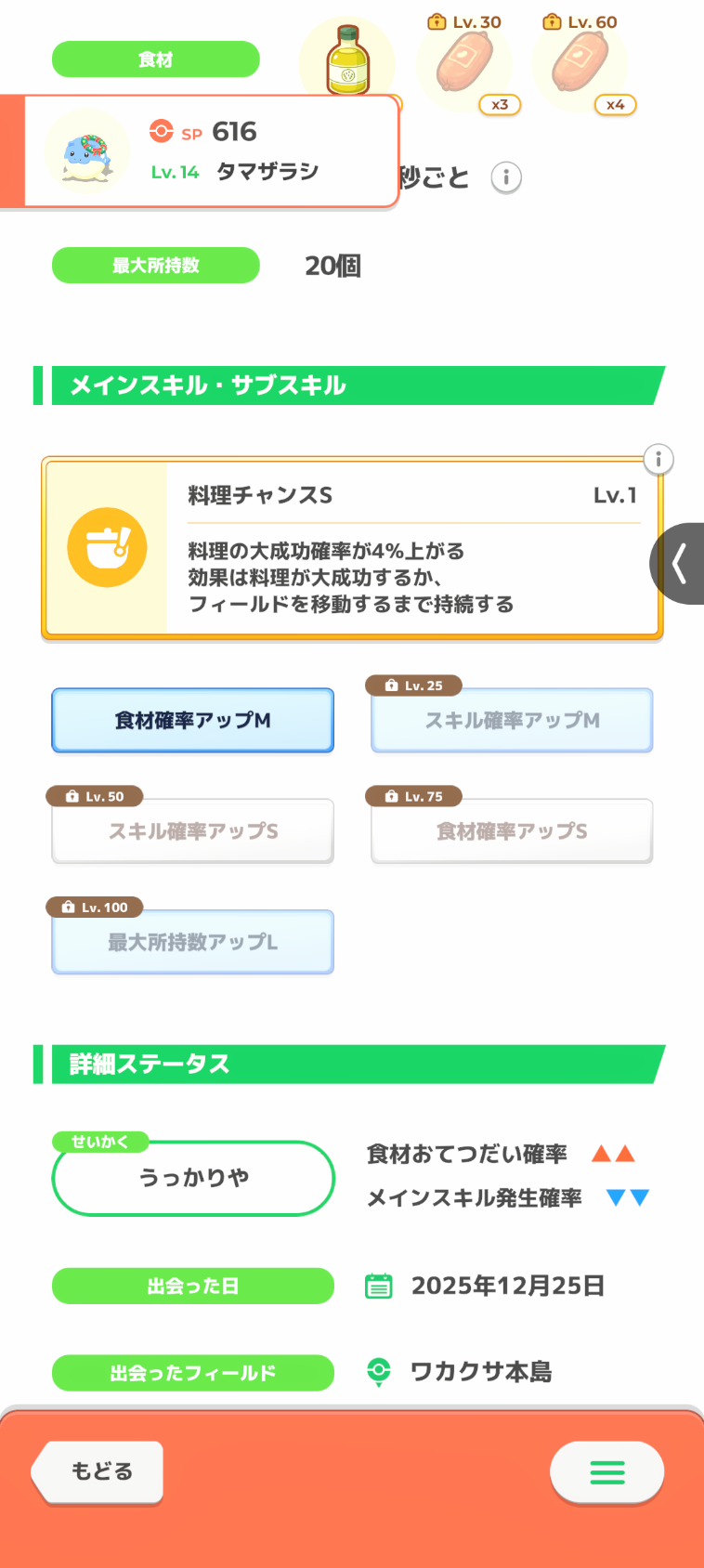The image size is (704, 1568).
Task: Tap the タマザラシ Pokémon portrait
Action: (x=87, y=151)
